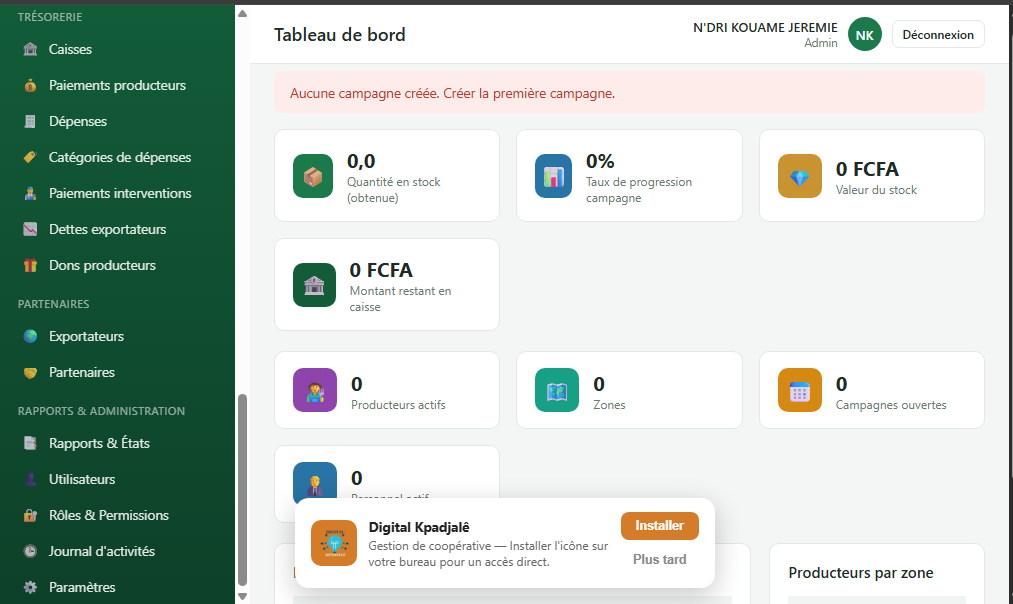The height and width of the screenshot is (604, 1013).
Task: Click the gear icon for Paramètres
Action: coord(30,587)
